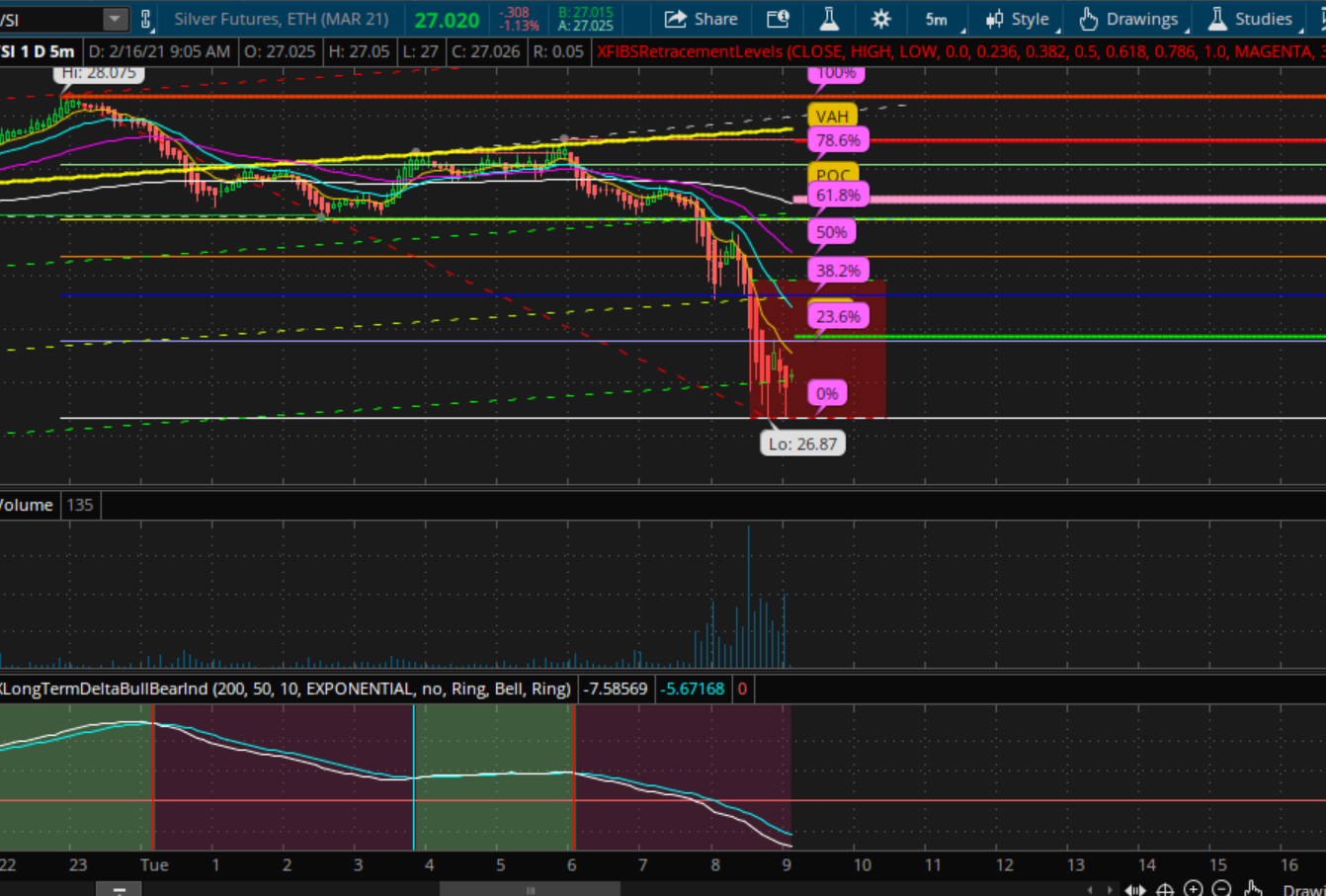Click the net change -.308 value
Viewport: 1326px width, 896px height.
pos(517,13)
